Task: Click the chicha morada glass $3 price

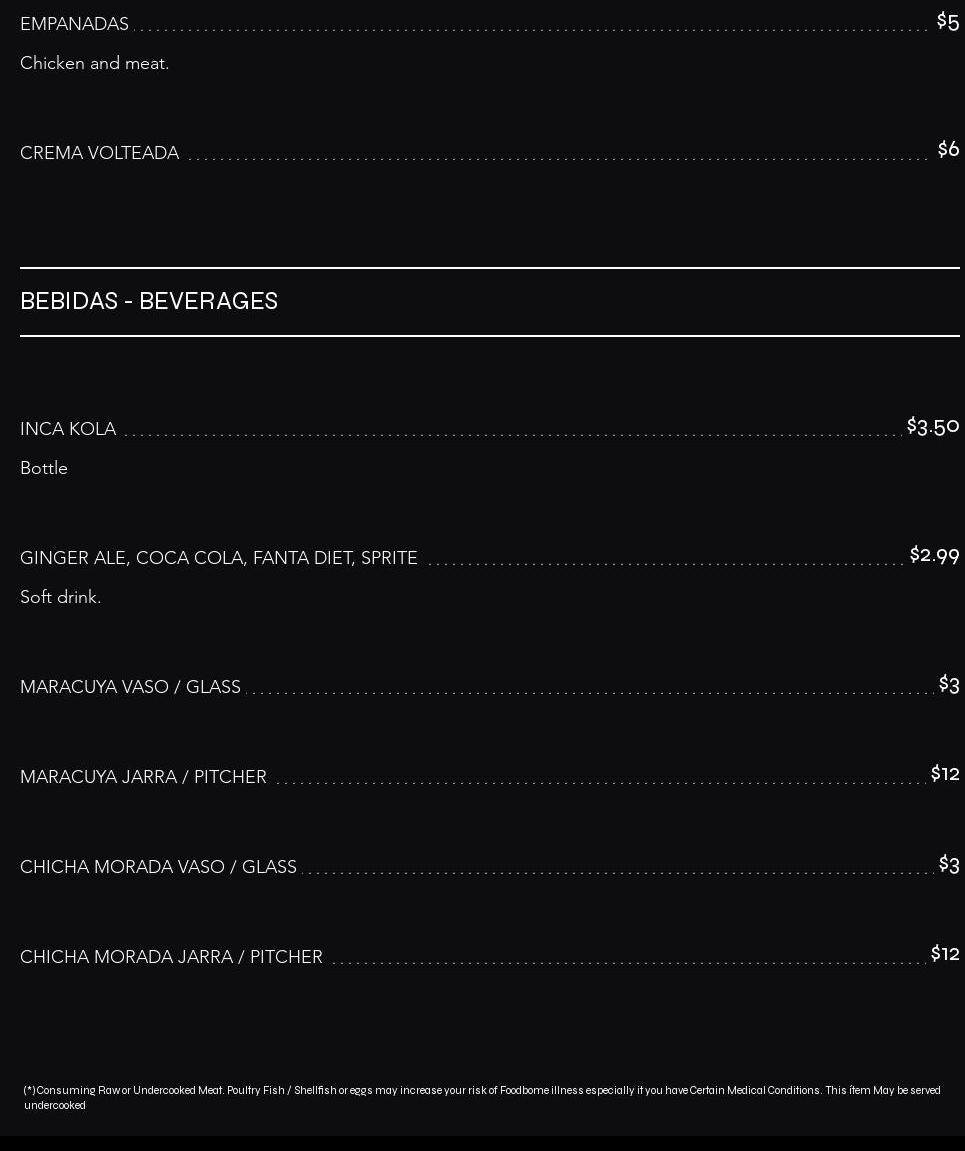Action: (949, 864)
